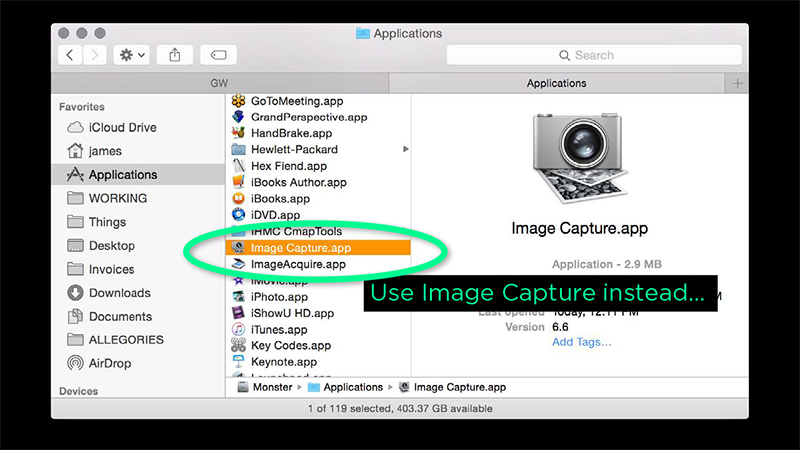Click the Downloads arrow icon in sidebar
The height and width of the screenshot is (450, 800).
tap(76, 293)
